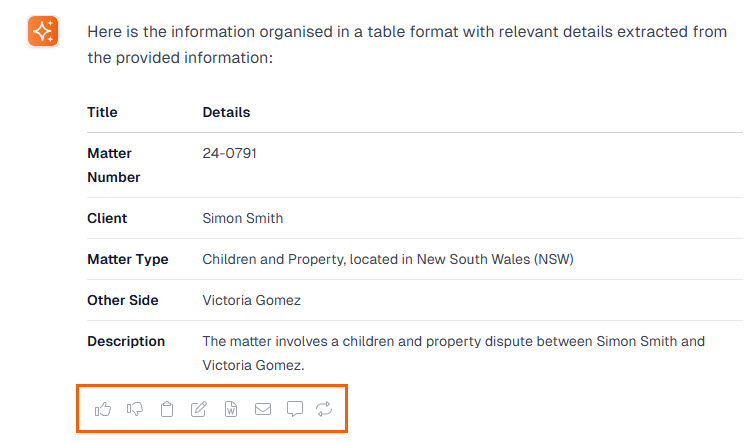Click the Client row label

tap(107, 218)
